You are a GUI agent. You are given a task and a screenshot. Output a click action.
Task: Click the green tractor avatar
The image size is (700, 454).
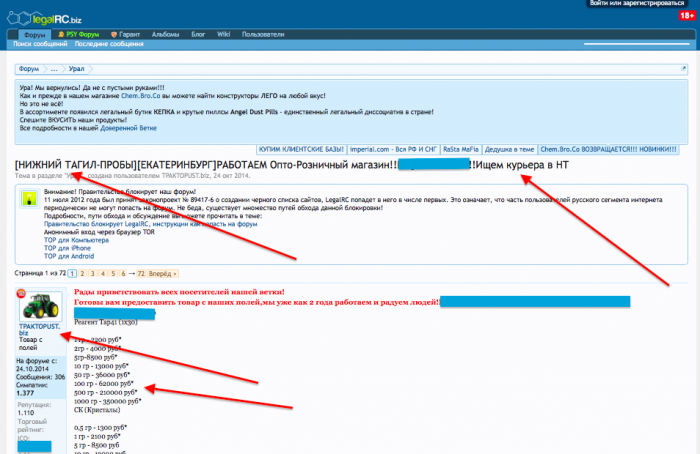tap(37, 306)
